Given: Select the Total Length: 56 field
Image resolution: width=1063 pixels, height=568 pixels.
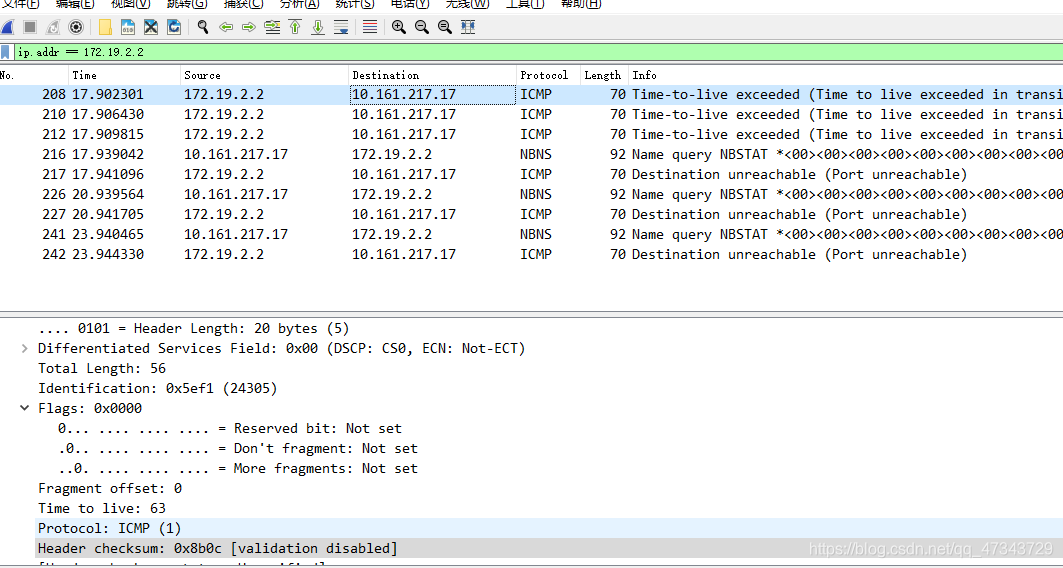Looking at the screenshot, I should tap(102, 369).
